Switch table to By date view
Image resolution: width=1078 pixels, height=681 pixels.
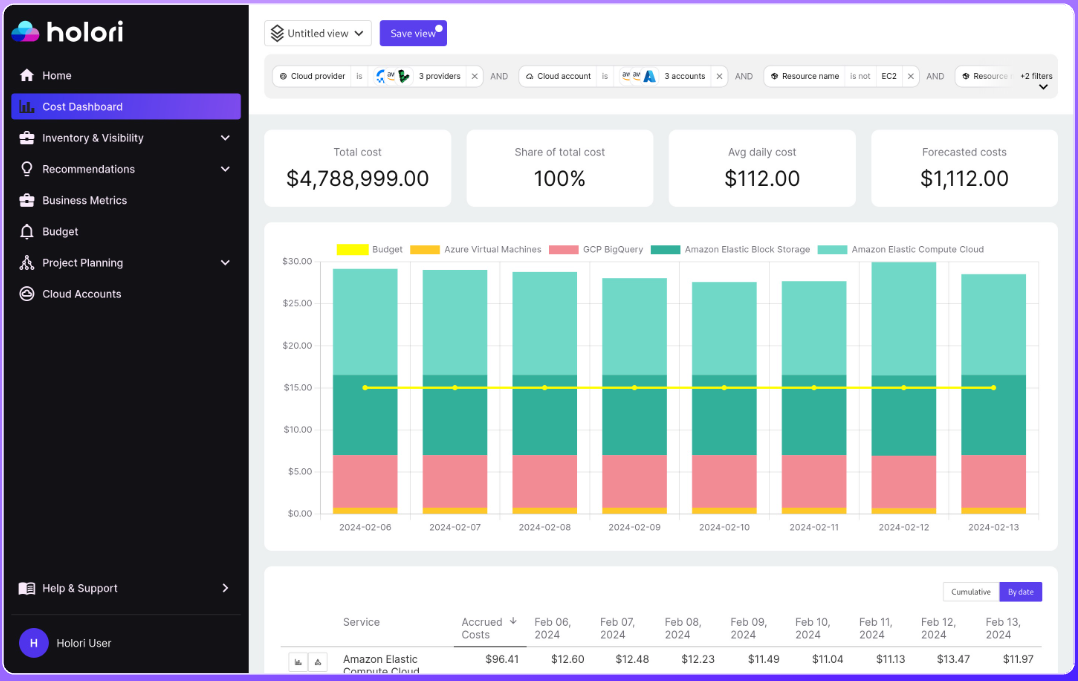1021,592
